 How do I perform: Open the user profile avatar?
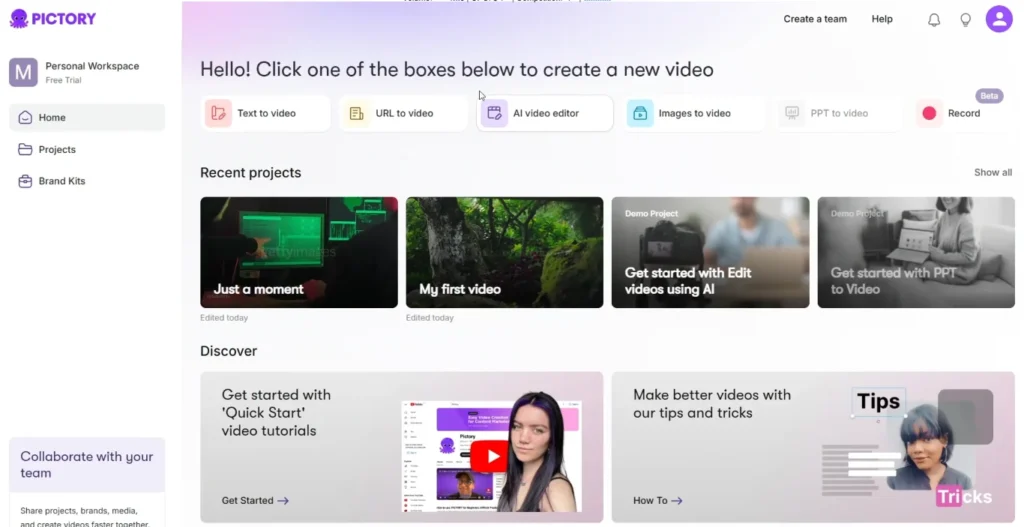999,19
